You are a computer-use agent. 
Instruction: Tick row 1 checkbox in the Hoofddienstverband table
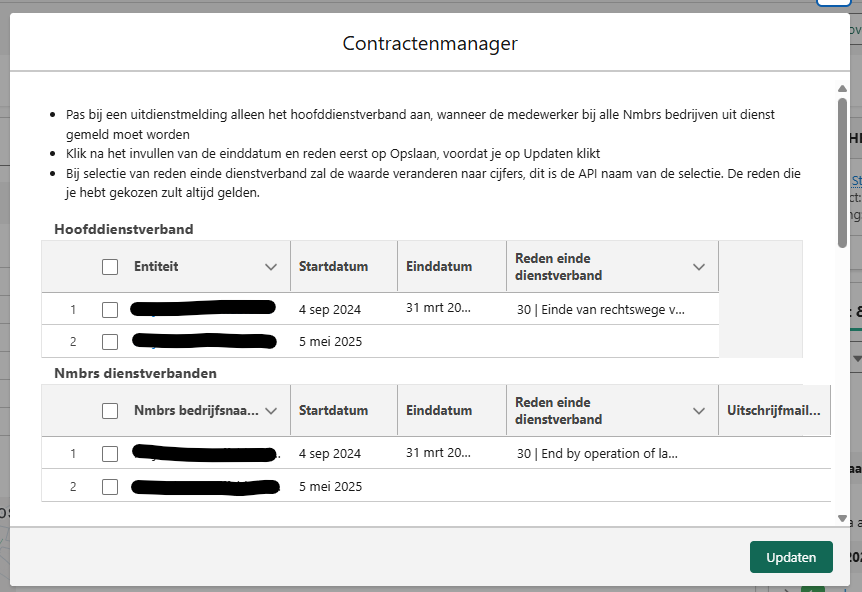click(x=110, y=310)
